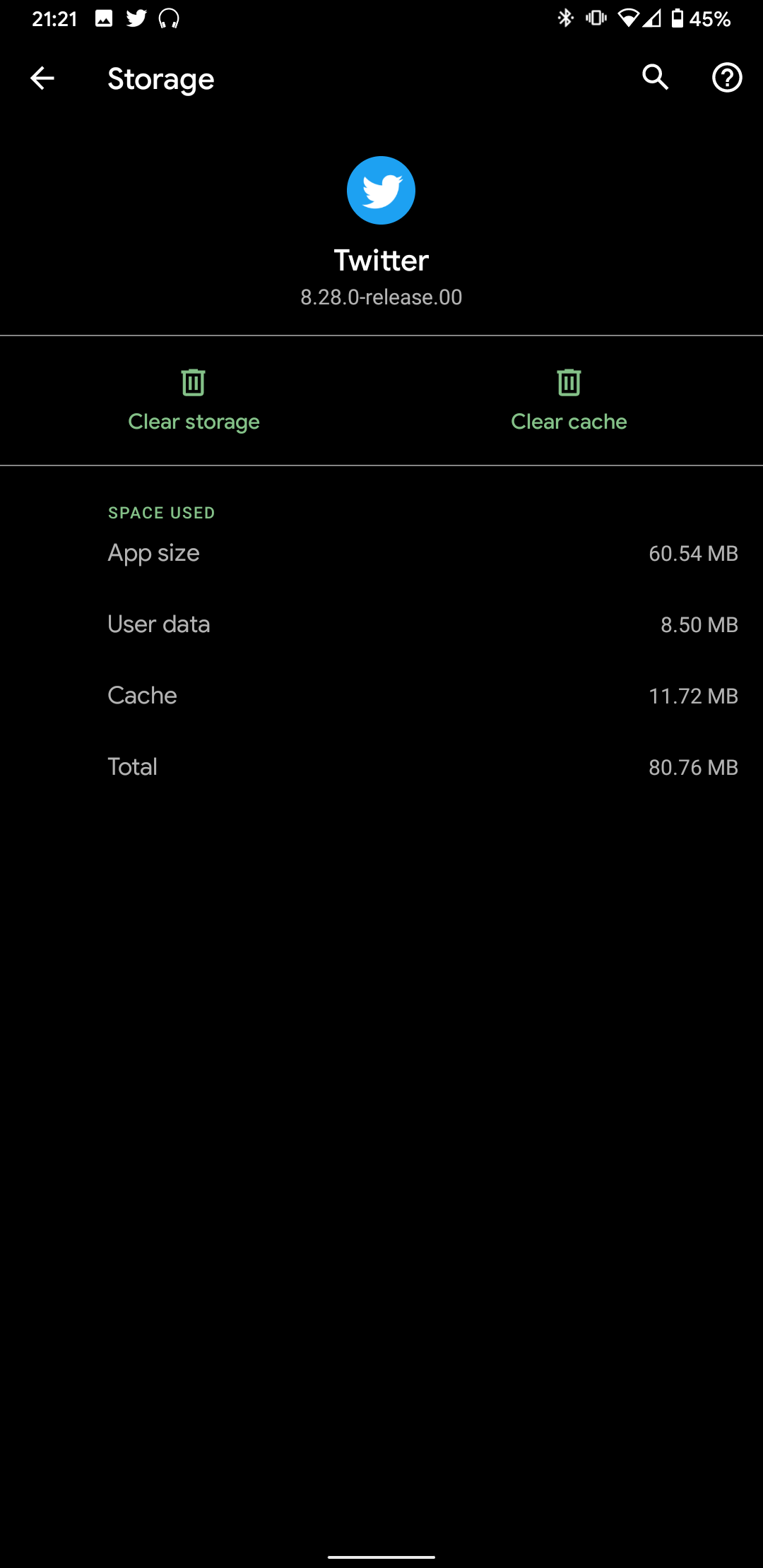Click the Clear storage label

click(x=194, y=422)
